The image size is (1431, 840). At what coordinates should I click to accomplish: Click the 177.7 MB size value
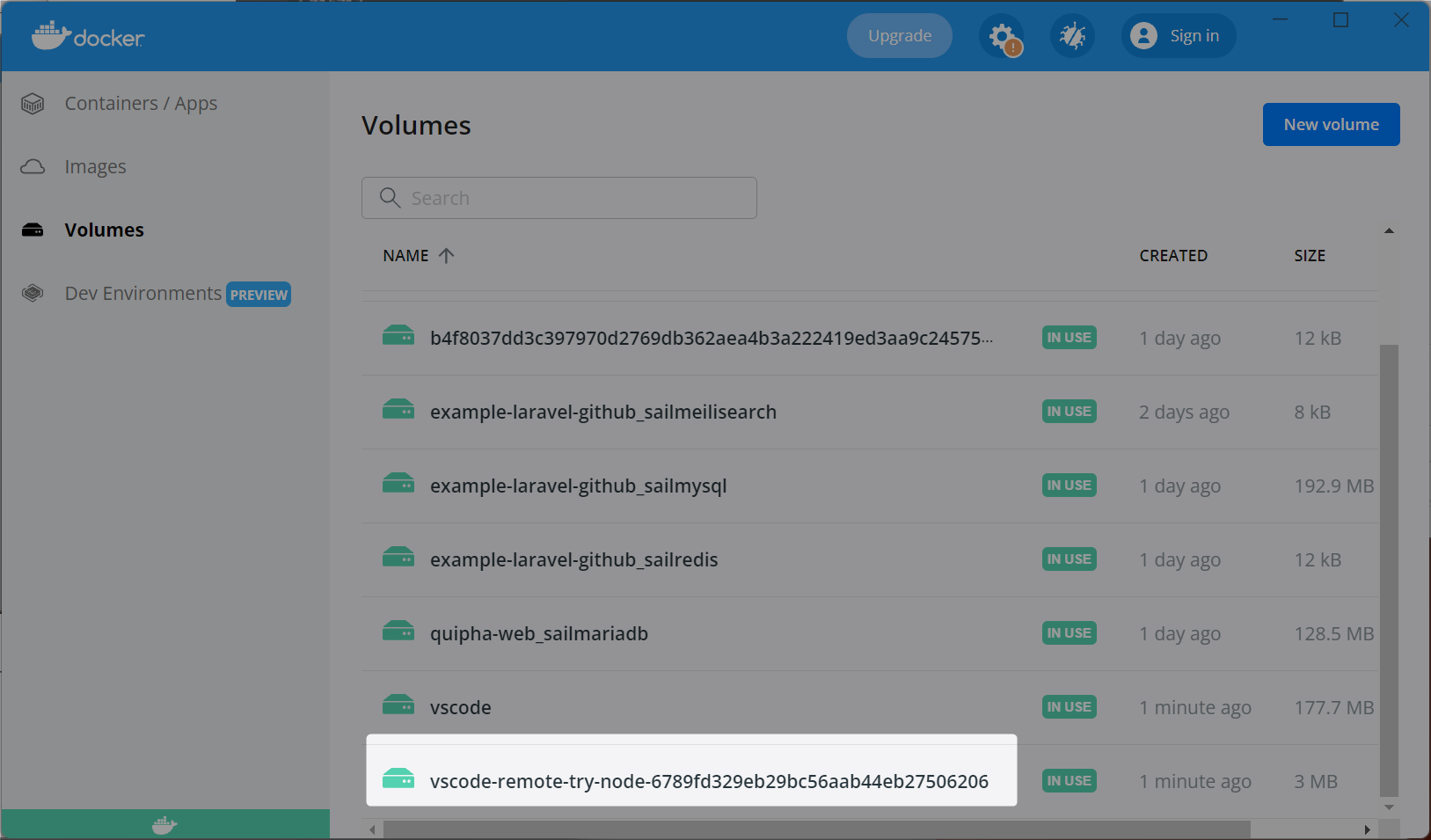point(1334,708)
